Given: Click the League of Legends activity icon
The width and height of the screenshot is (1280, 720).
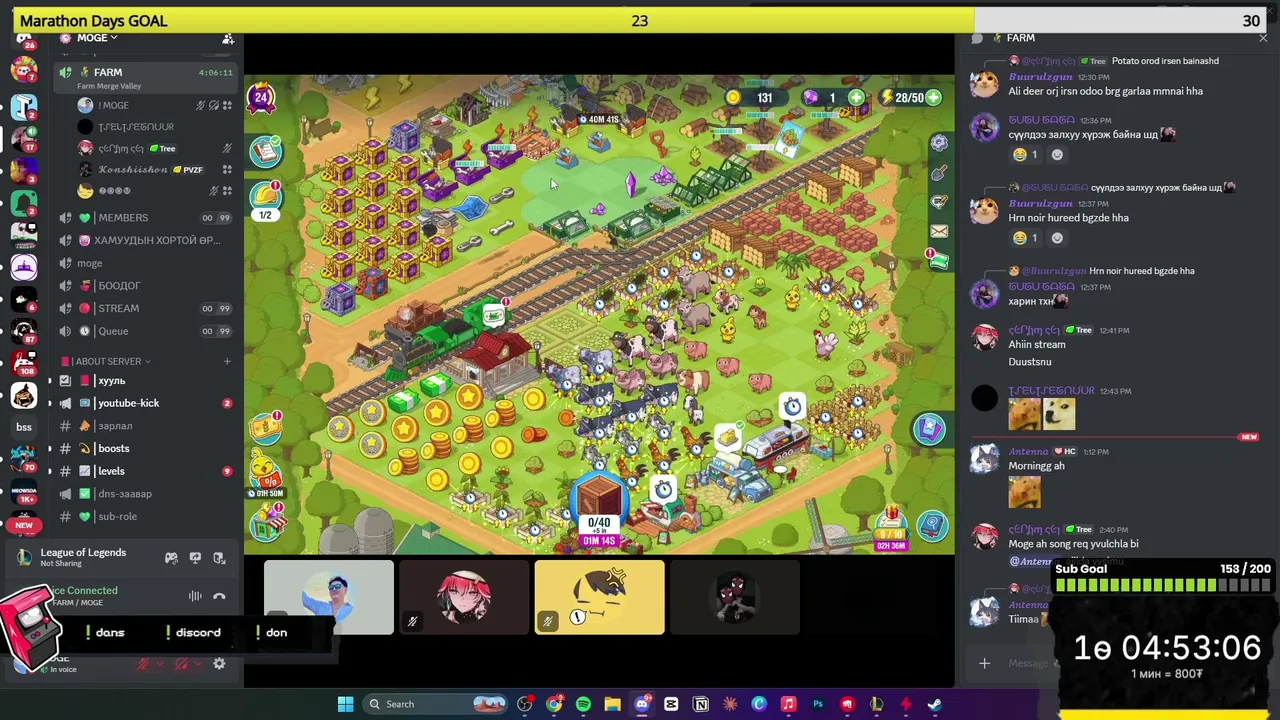Looking at the screenshot, I should tap(24, 558).
